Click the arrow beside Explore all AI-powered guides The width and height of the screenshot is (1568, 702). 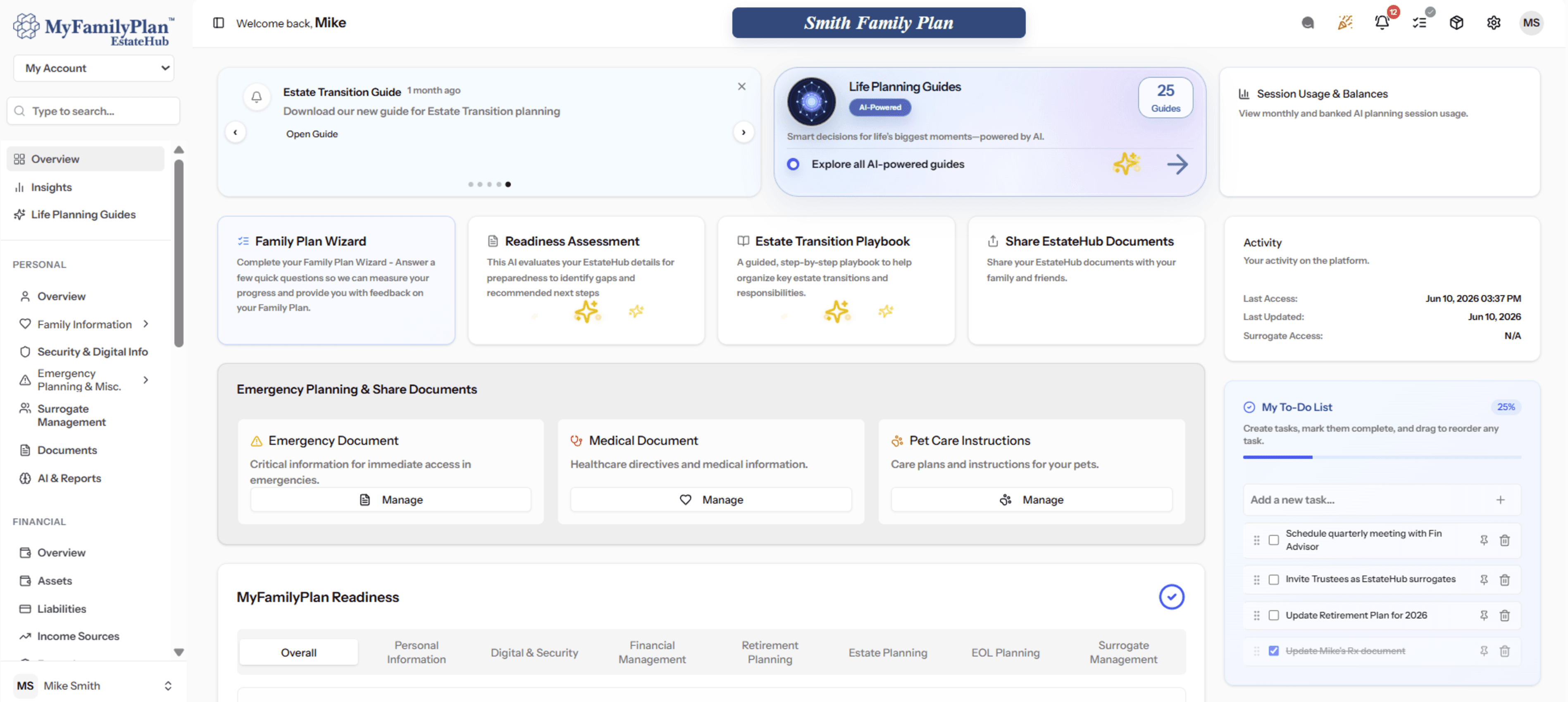pos(1177,165)
